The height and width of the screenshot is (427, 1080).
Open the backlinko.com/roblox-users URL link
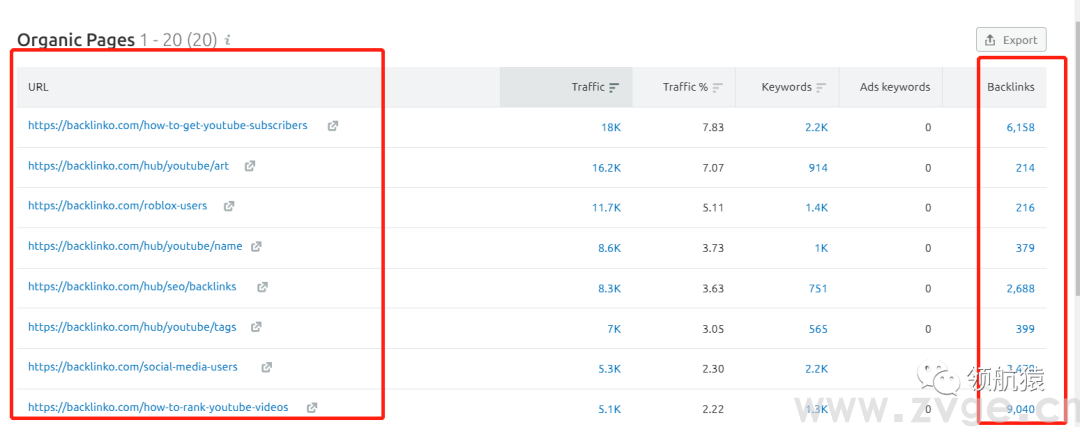[x=117, y=206]
